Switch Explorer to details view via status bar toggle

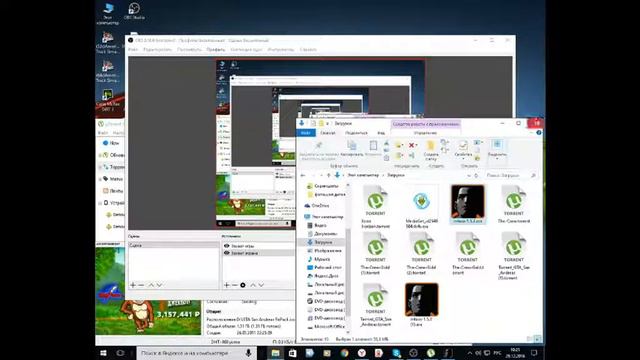(529, 339)
